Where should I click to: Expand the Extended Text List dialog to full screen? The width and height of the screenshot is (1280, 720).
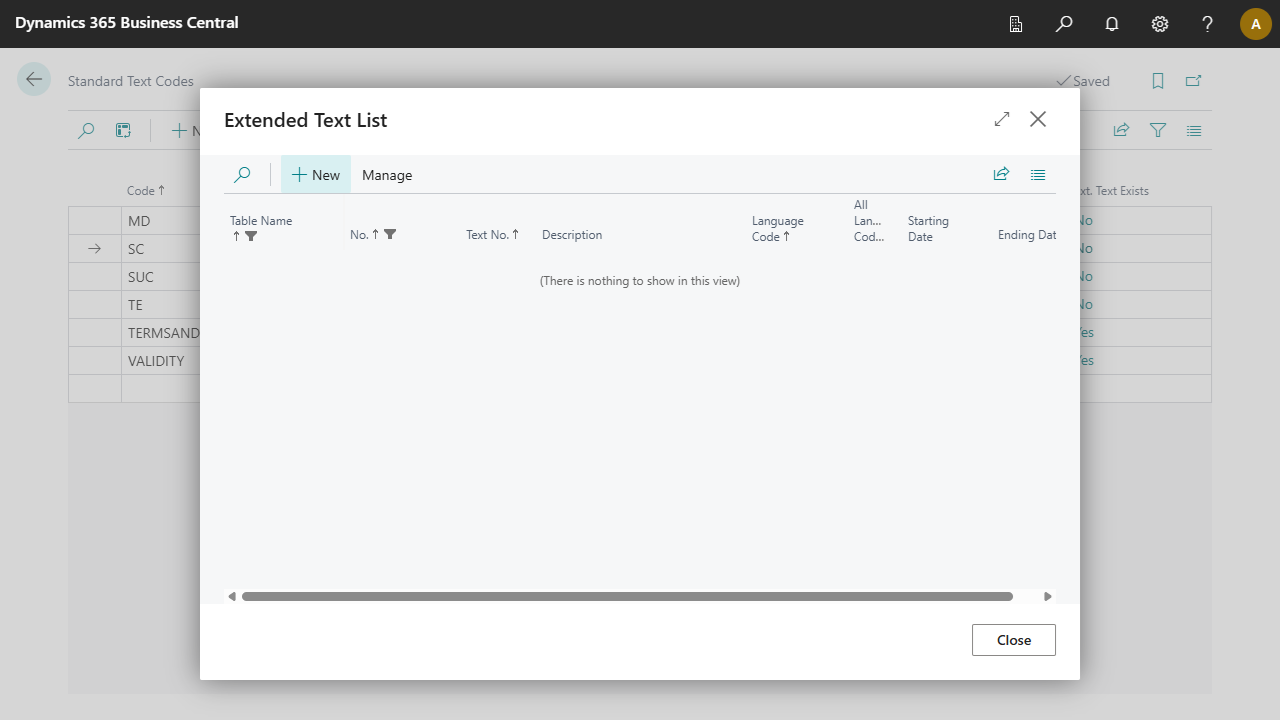tap(1002, 119)
